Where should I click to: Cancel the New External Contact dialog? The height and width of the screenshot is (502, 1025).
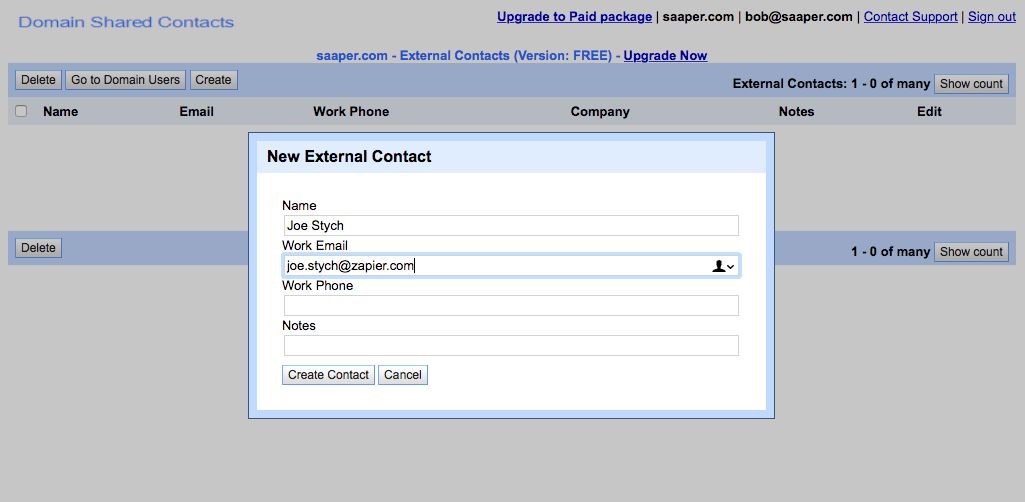tap(403, 375)
